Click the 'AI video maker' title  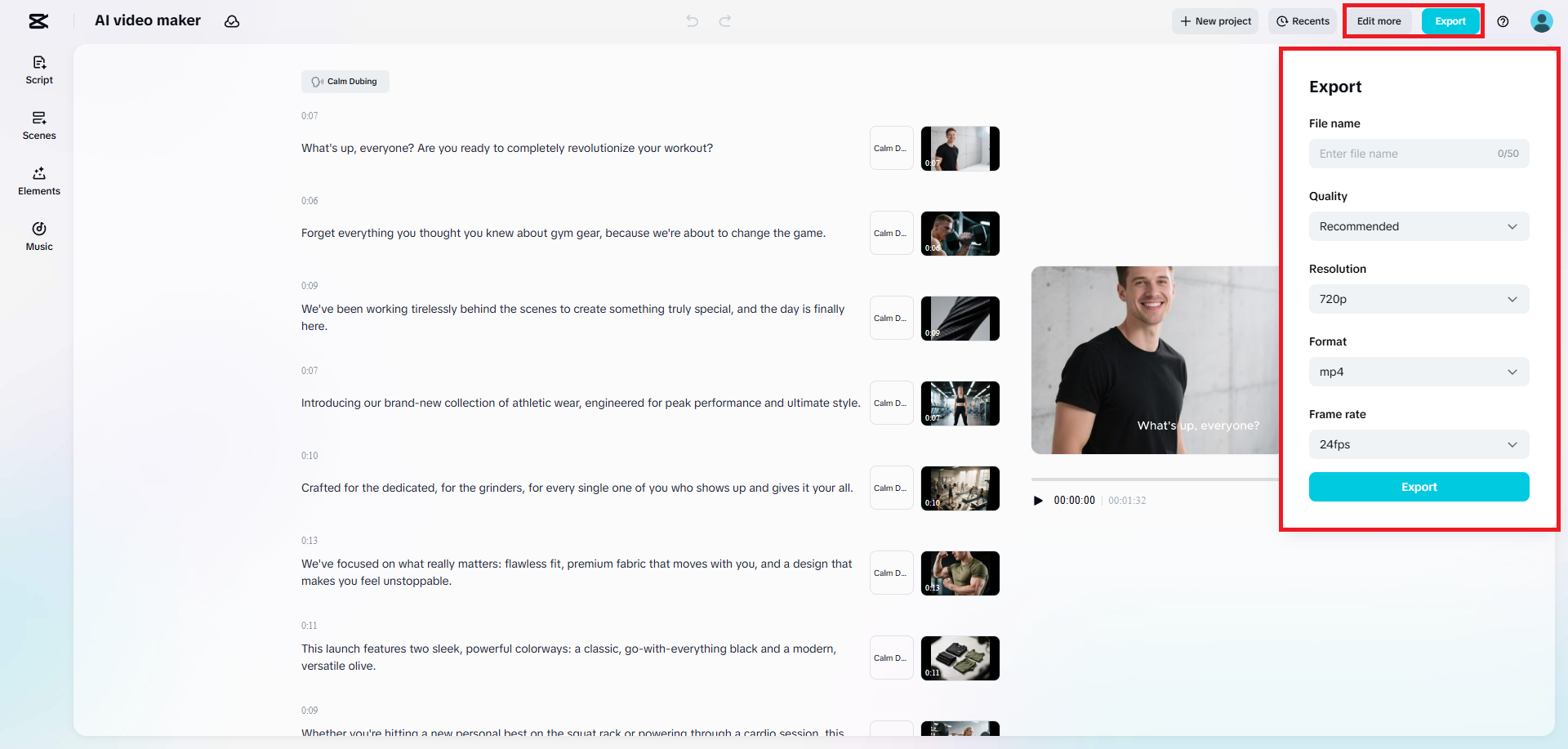pos(148,21)
